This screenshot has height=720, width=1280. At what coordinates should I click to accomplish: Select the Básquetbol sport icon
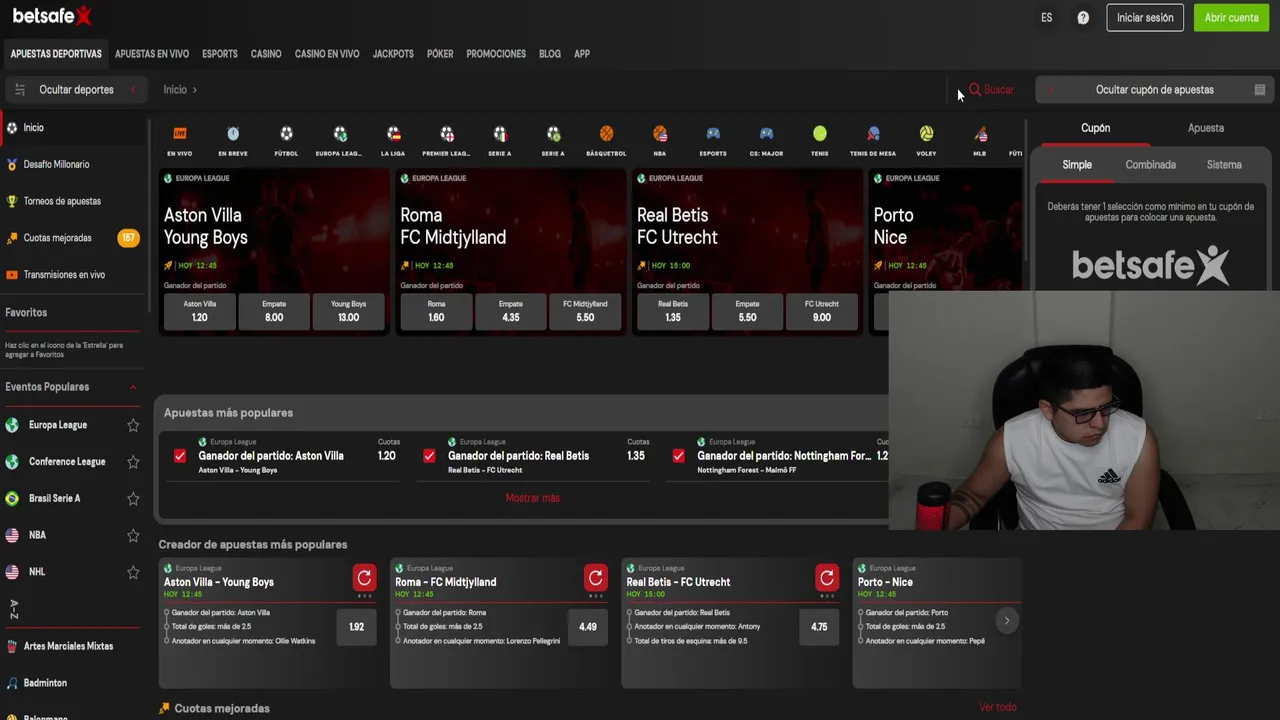click(x=606, y=134)
